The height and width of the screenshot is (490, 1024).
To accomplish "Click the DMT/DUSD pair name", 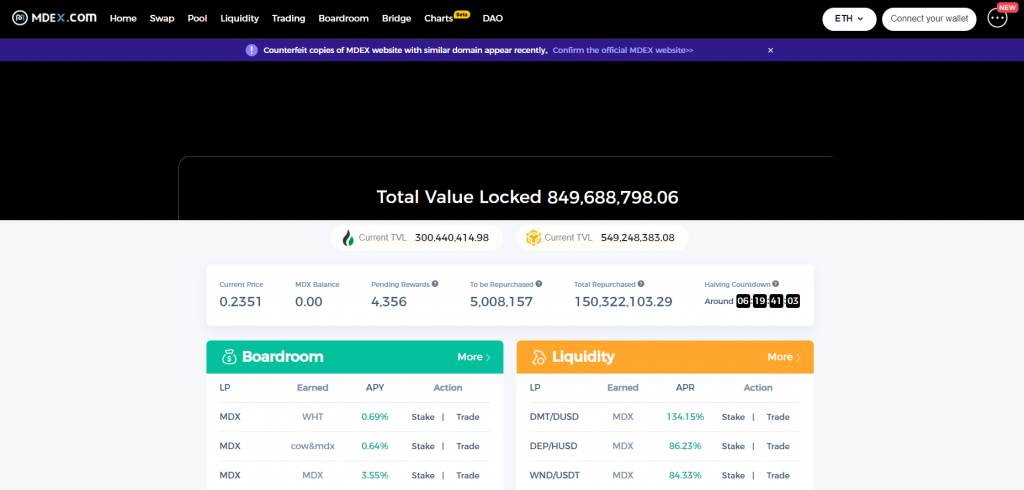I will pos(554,417).
